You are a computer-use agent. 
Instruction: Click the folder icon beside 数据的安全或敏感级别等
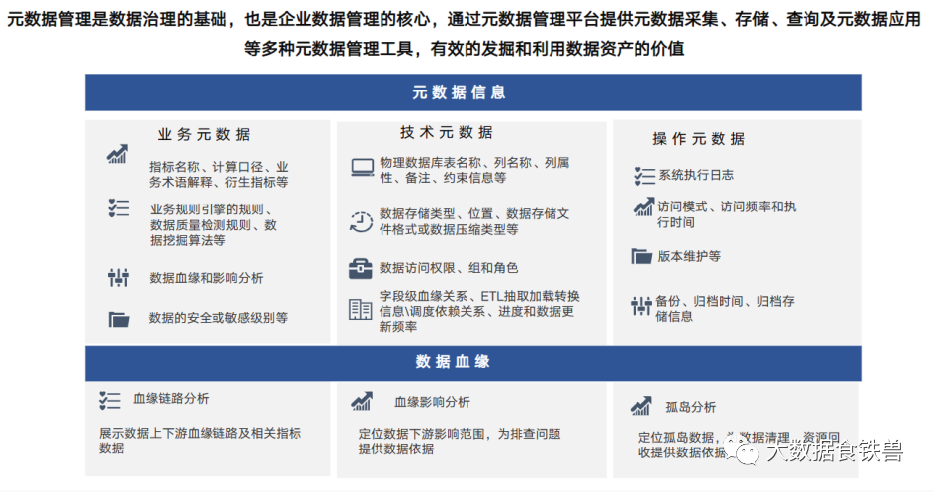119,319
